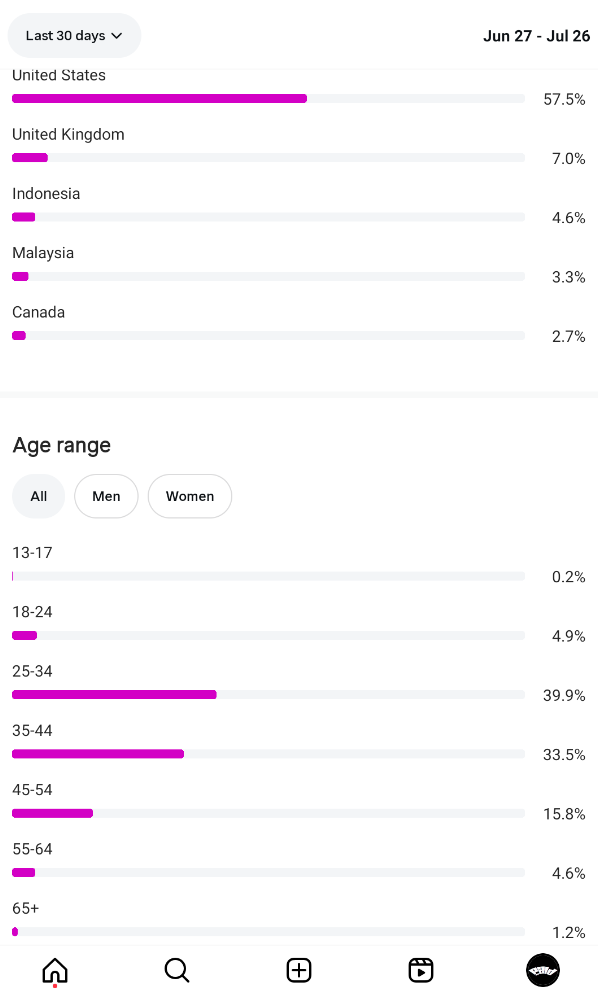
Task: Click the 45-54 age group label
Action: [32, 790]
